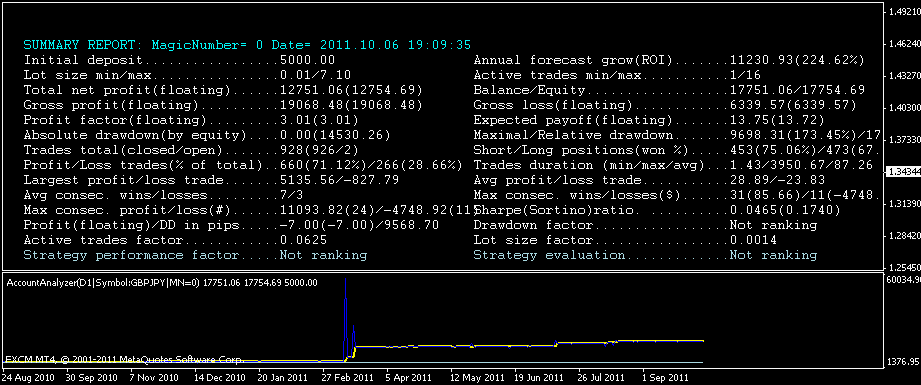Viewport: 921px width, 385px height.
Task: Click the AccountAnalyzer(D1|Symbol:GBPJPY) indicator label
Action: (162, 283)
